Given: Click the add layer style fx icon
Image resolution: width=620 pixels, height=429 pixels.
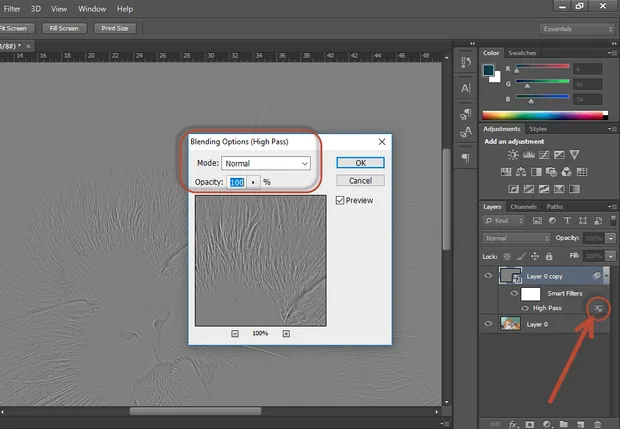Looking at the screenshot, I should [x=513, y=424].
